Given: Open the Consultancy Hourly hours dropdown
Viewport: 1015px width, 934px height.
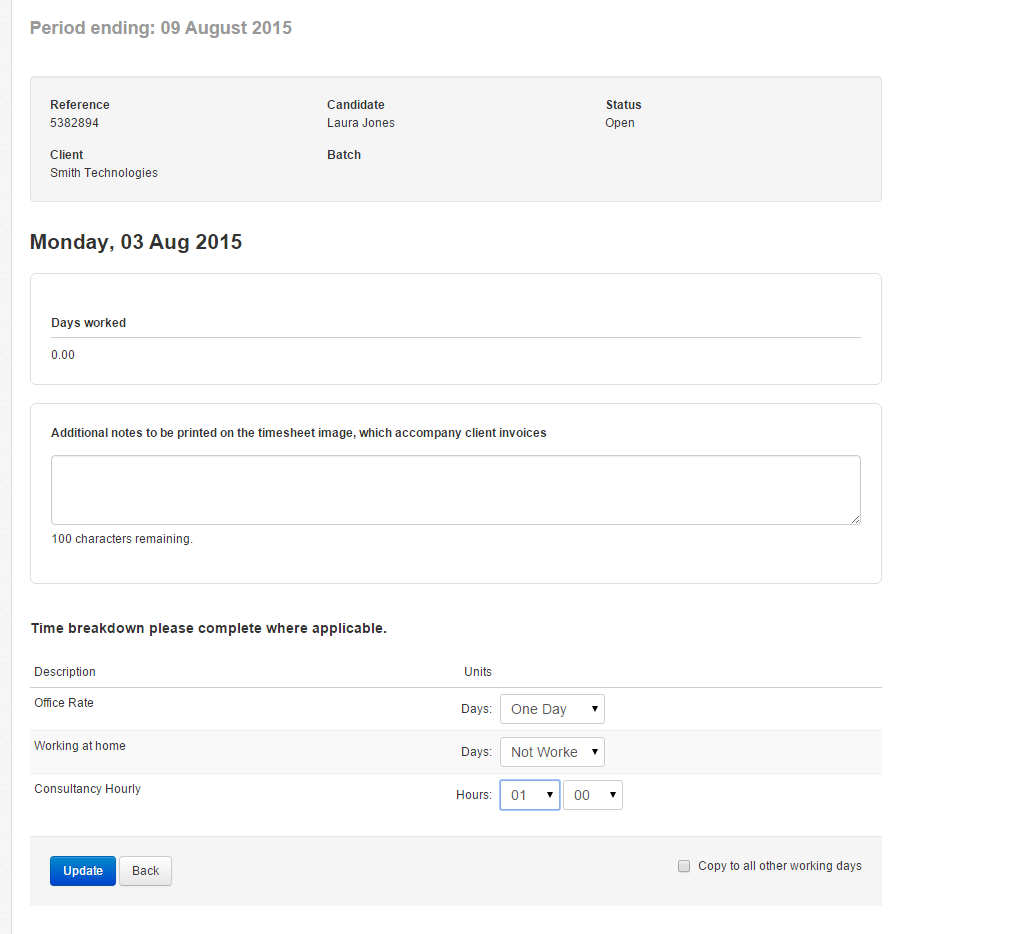Looking at the screenshot, I should [530, 795].
